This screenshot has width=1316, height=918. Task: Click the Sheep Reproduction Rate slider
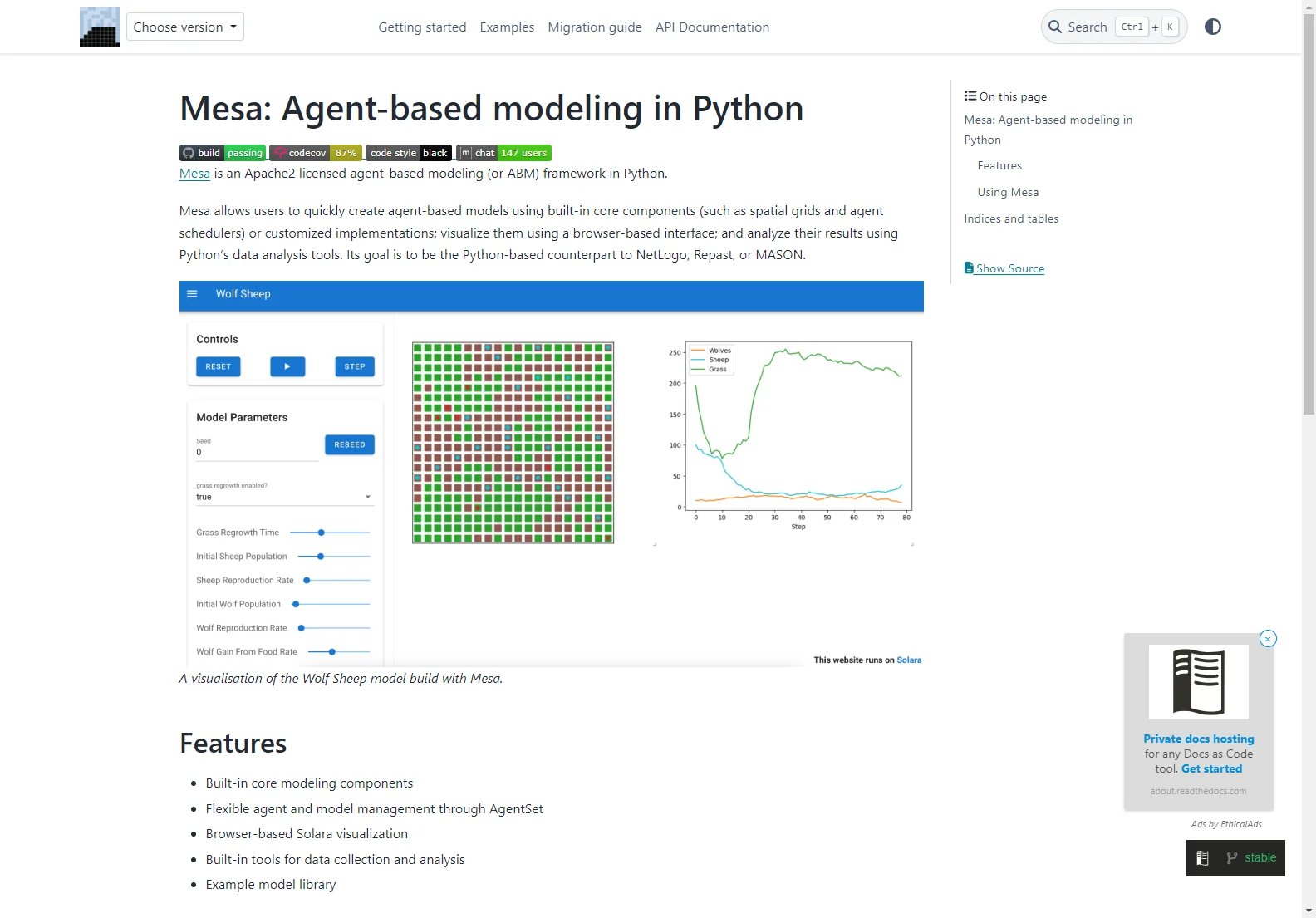click(336, 581)
